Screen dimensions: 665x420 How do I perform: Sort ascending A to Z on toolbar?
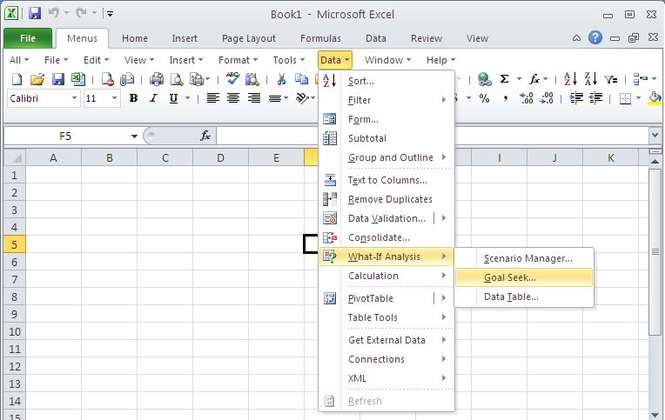(570, 79)
